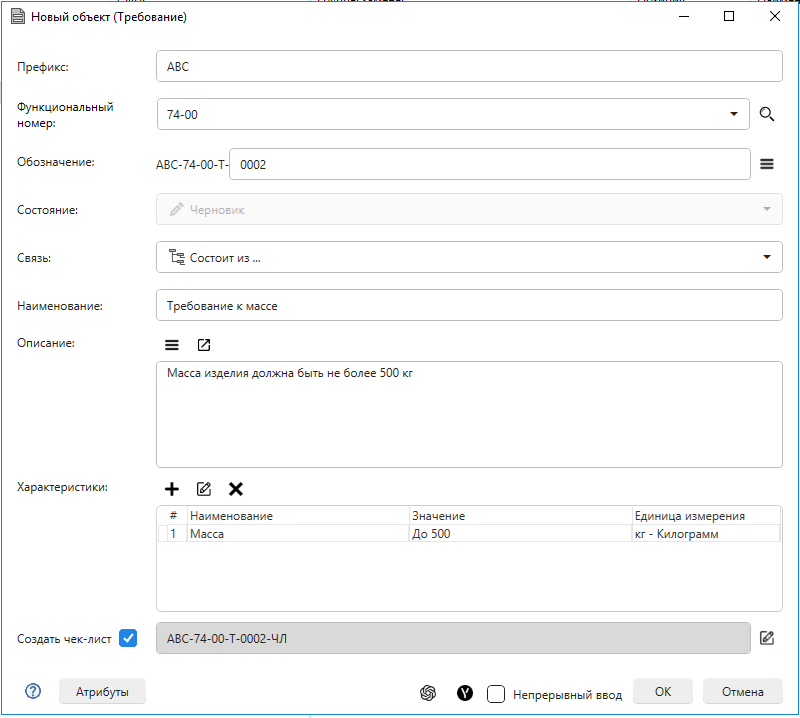Expand the Функциональный номер dropdown
Screen dimensions: 800x718
(x=733, y=114)
